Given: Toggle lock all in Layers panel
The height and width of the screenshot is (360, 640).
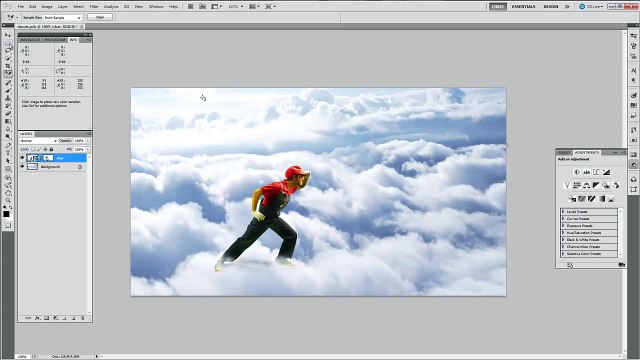Looking at the screenshot, I should coord(51,149).
